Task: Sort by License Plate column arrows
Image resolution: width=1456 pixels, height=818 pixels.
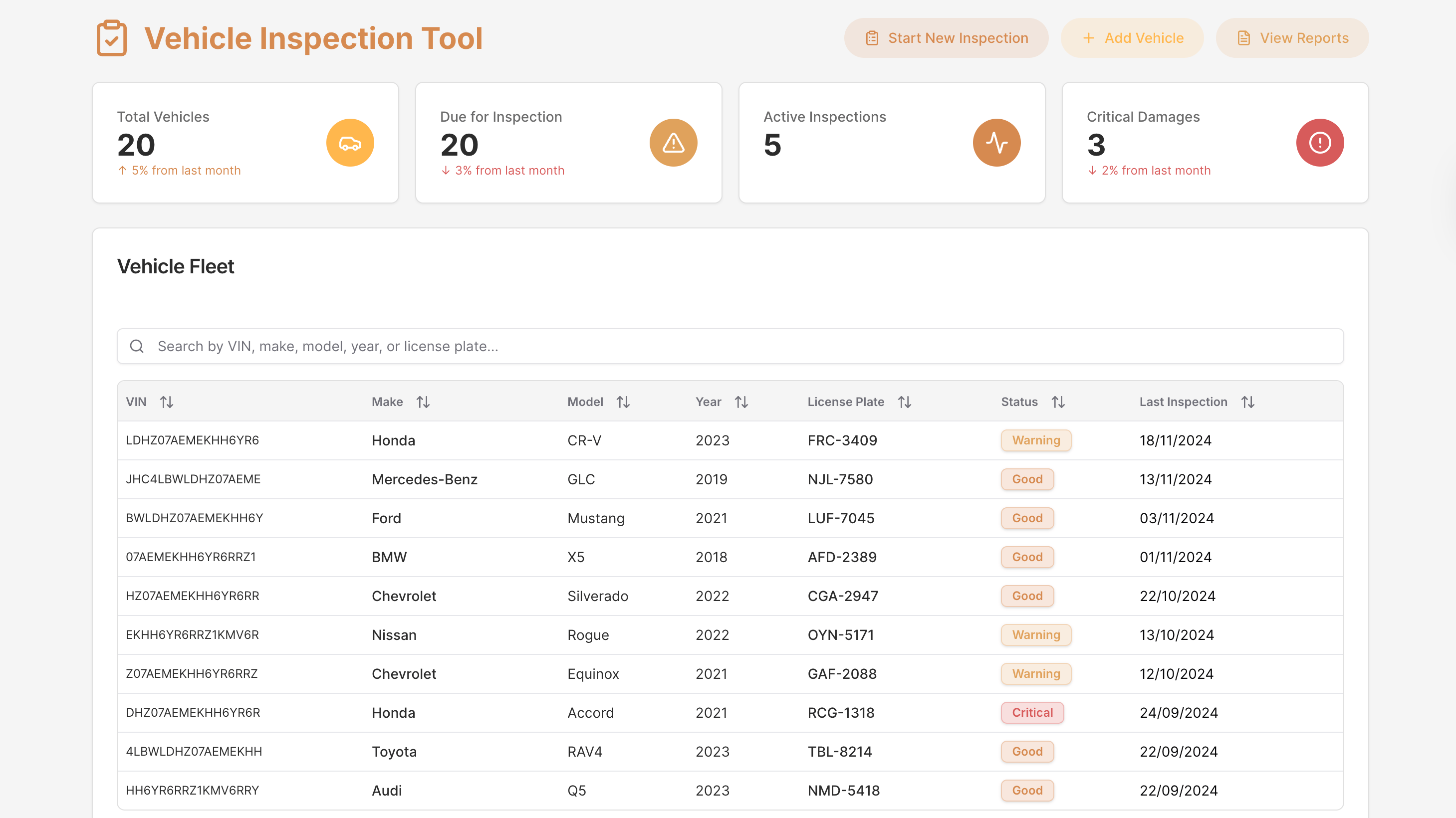Action: [x=904, y=402]
